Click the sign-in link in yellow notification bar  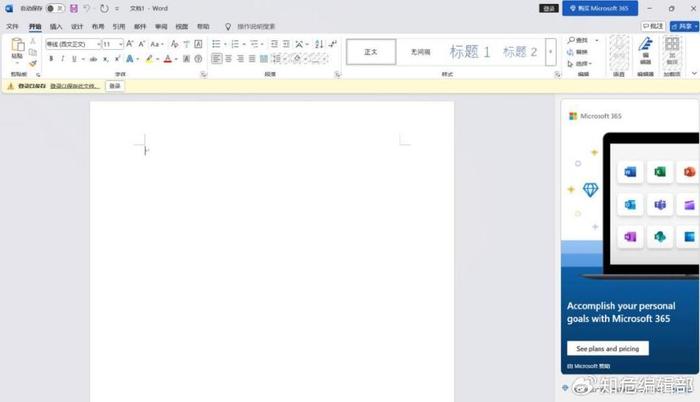[75, 86]
